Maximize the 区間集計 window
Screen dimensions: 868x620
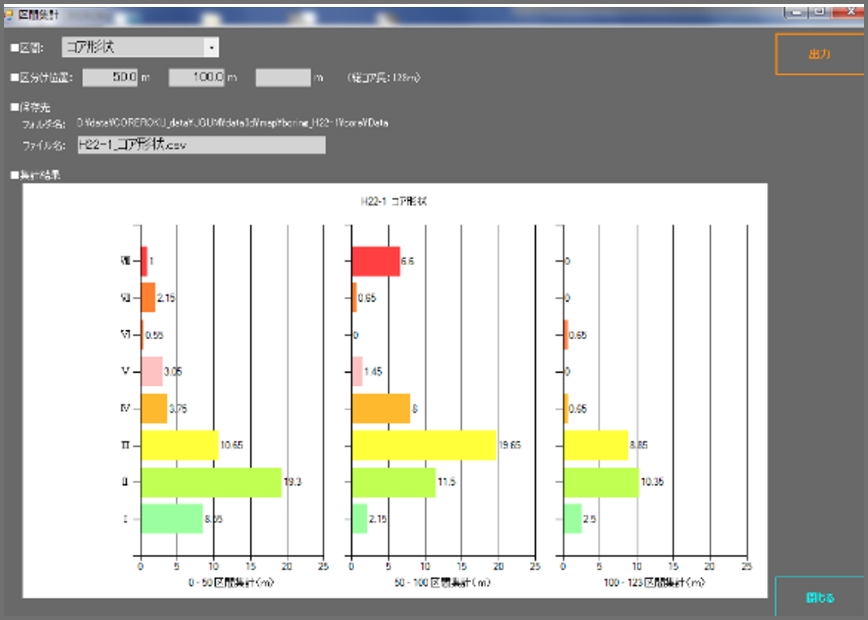[x=819, y=11]
